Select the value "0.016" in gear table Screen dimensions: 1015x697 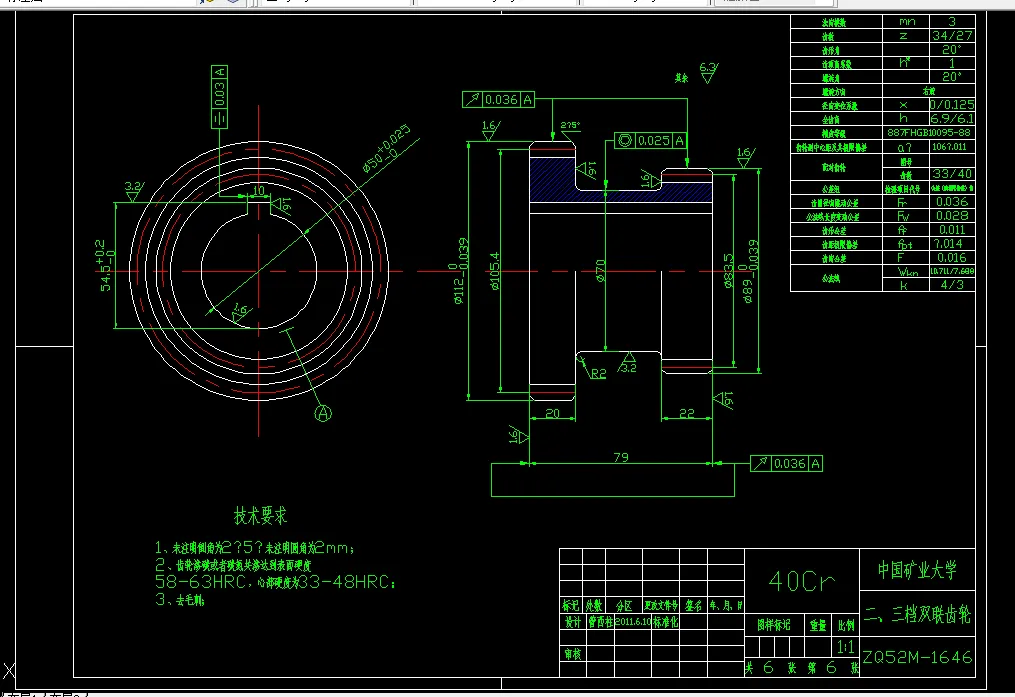click(952, 258)
